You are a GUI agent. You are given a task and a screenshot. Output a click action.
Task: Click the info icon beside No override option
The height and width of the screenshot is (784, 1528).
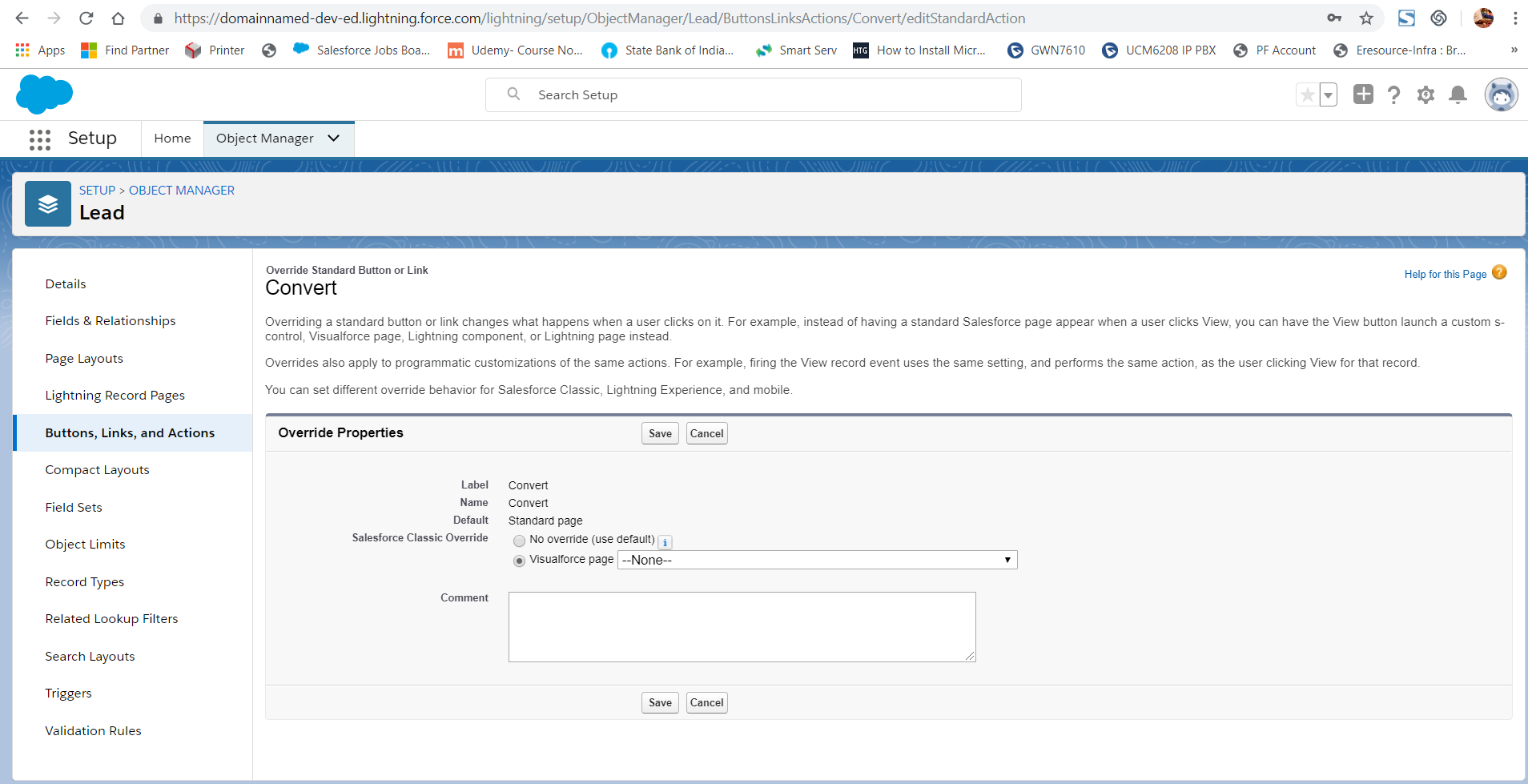point(665,542)
